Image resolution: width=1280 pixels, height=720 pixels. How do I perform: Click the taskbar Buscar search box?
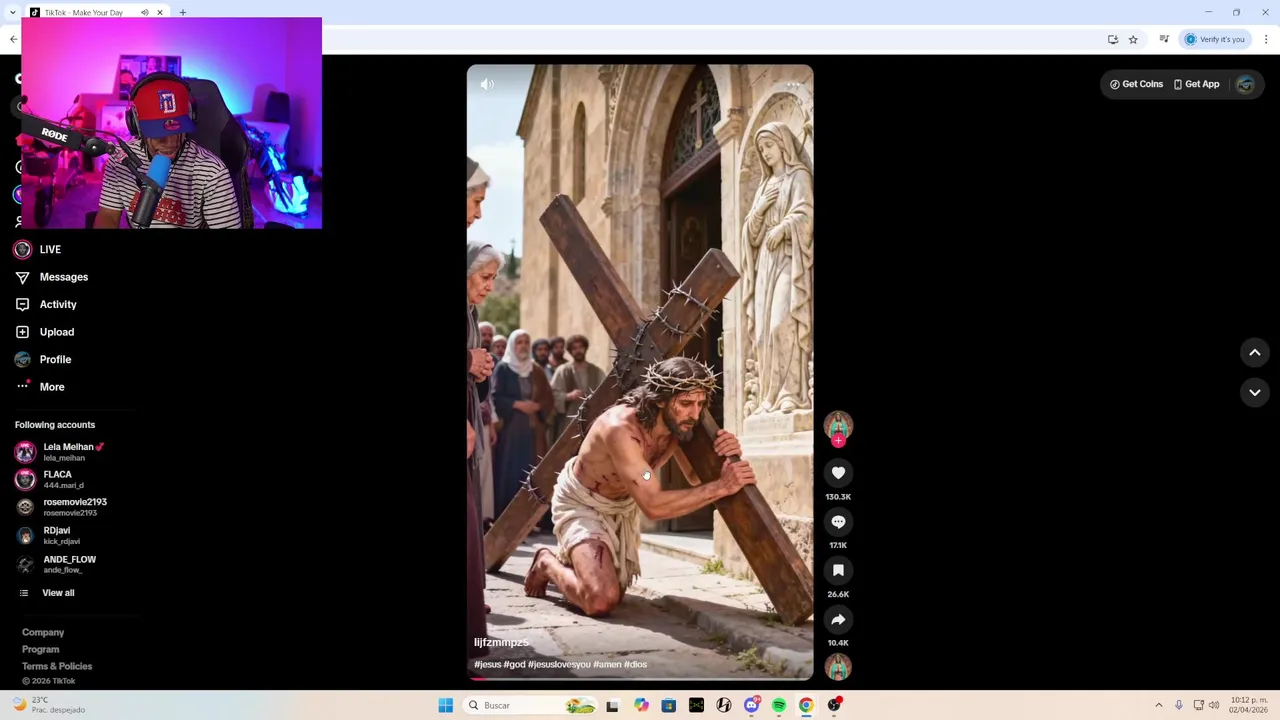point(531,705)
